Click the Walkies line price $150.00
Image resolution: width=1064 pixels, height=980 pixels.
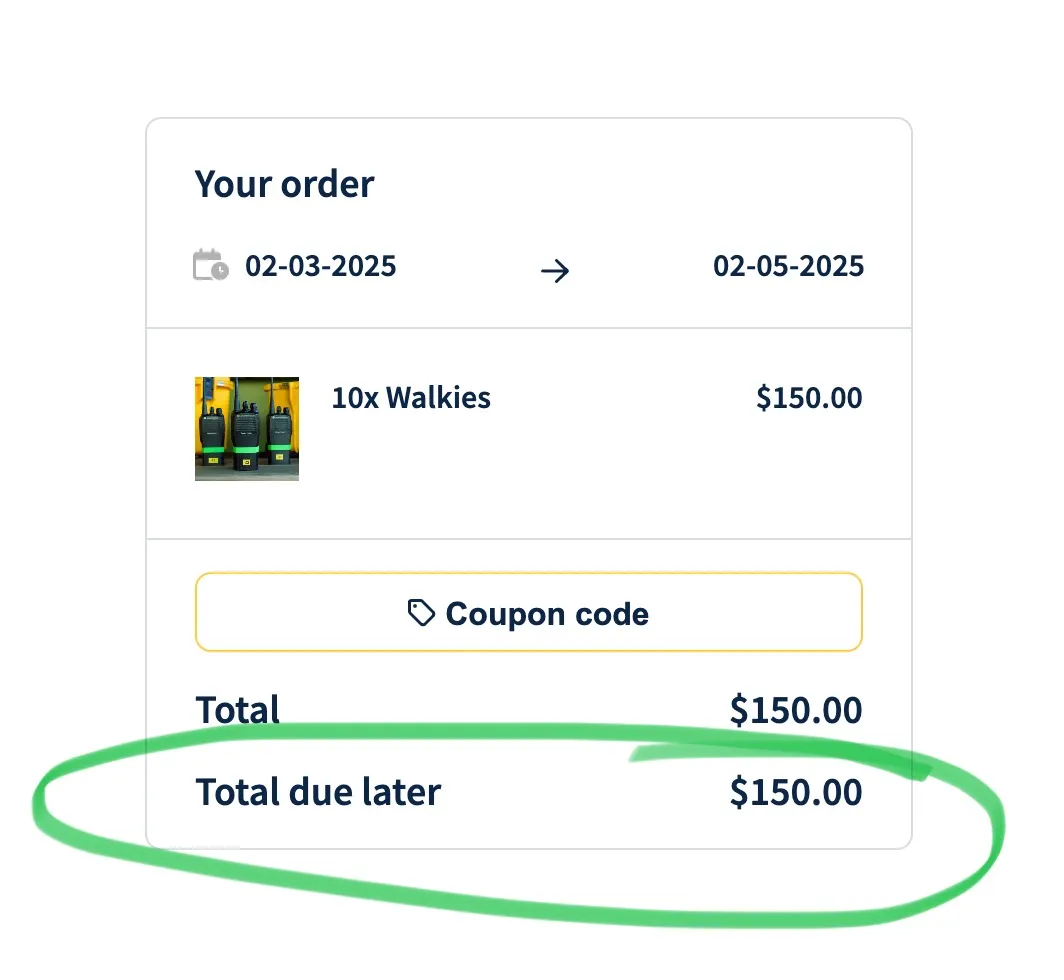[x=809, y=398]
